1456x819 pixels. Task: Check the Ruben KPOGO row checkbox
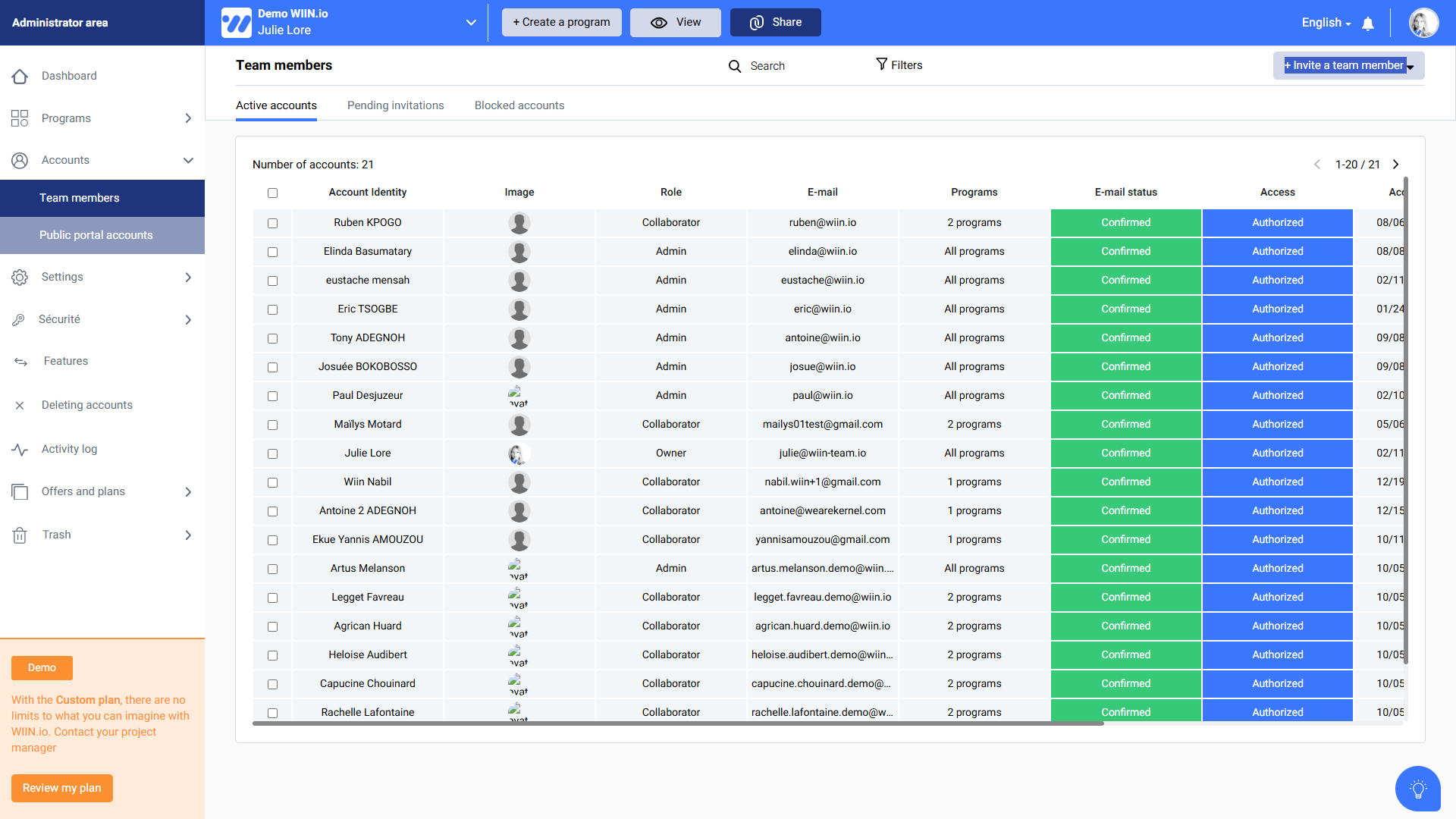coord(272,223)
